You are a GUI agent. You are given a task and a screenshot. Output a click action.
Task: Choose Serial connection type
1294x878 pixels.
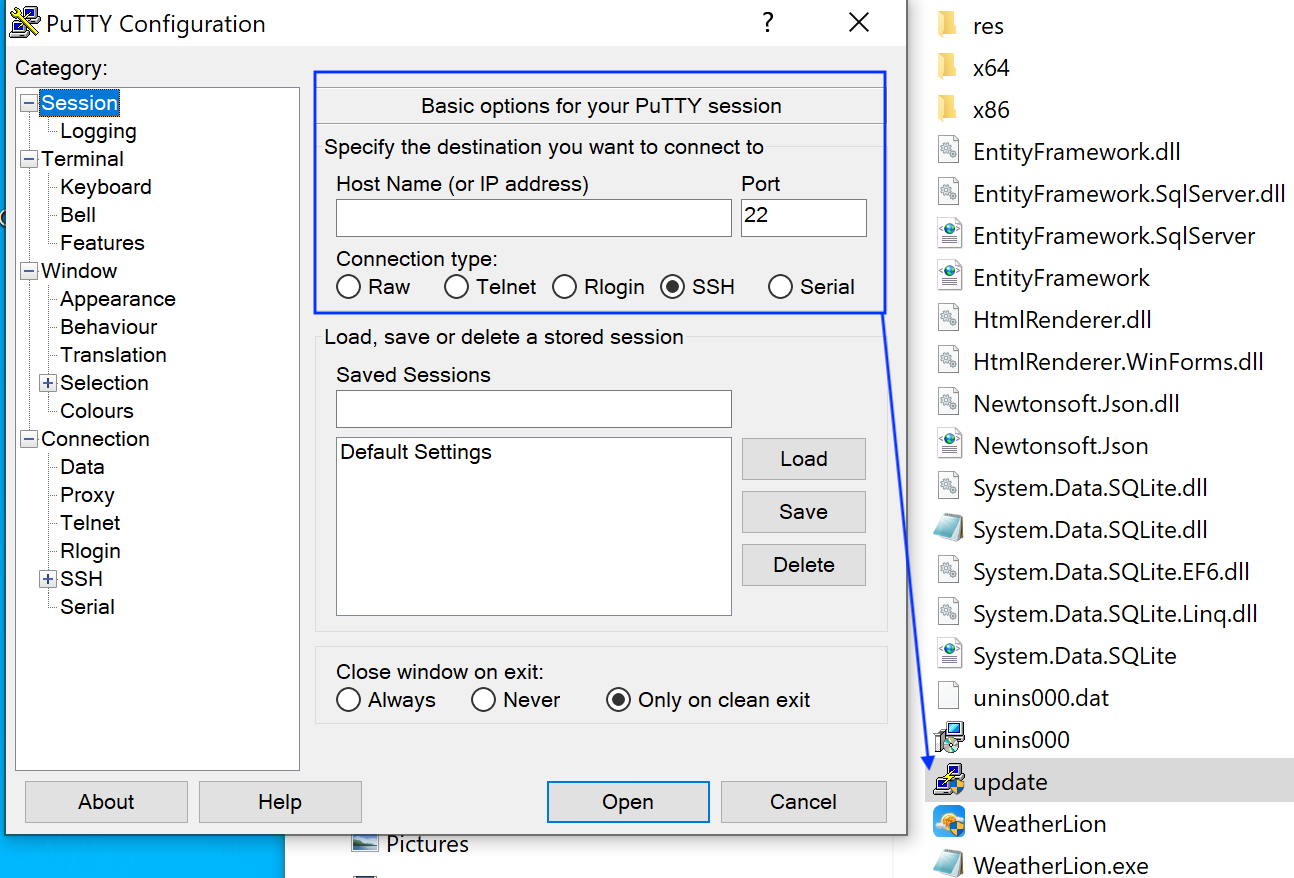pos(780,287)
